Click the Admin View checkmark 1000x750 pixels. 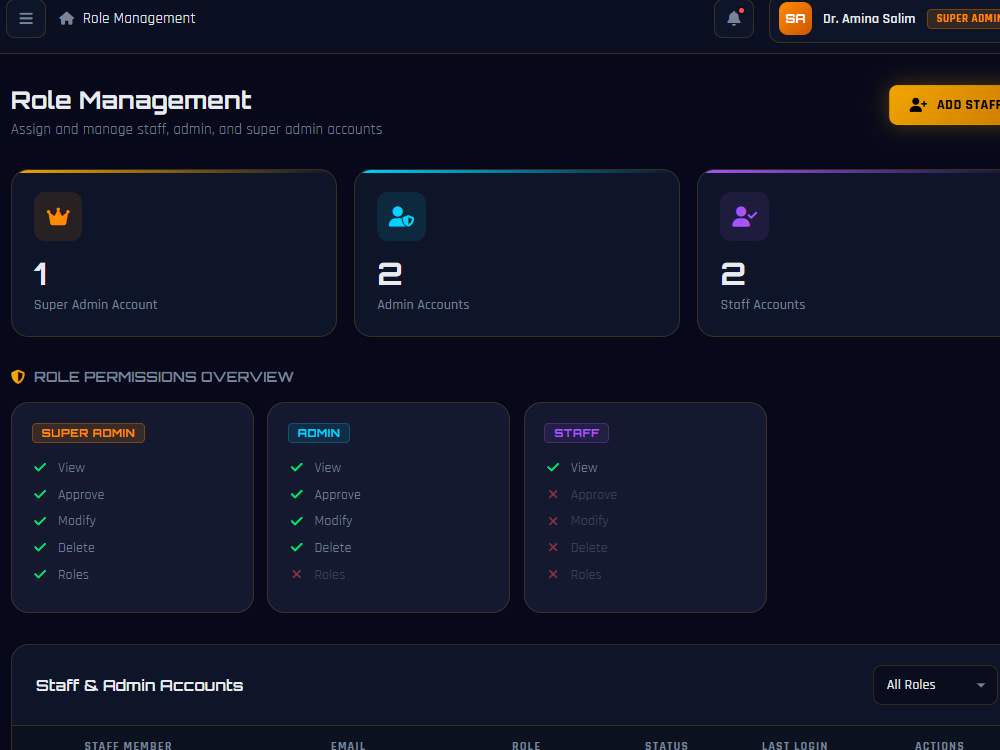[x=297, y=467]
